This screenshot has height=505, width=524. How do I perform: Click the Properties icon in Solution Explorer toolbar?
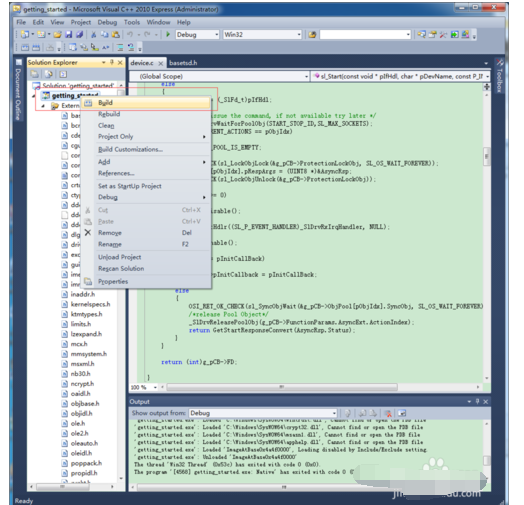coord(34,74)
